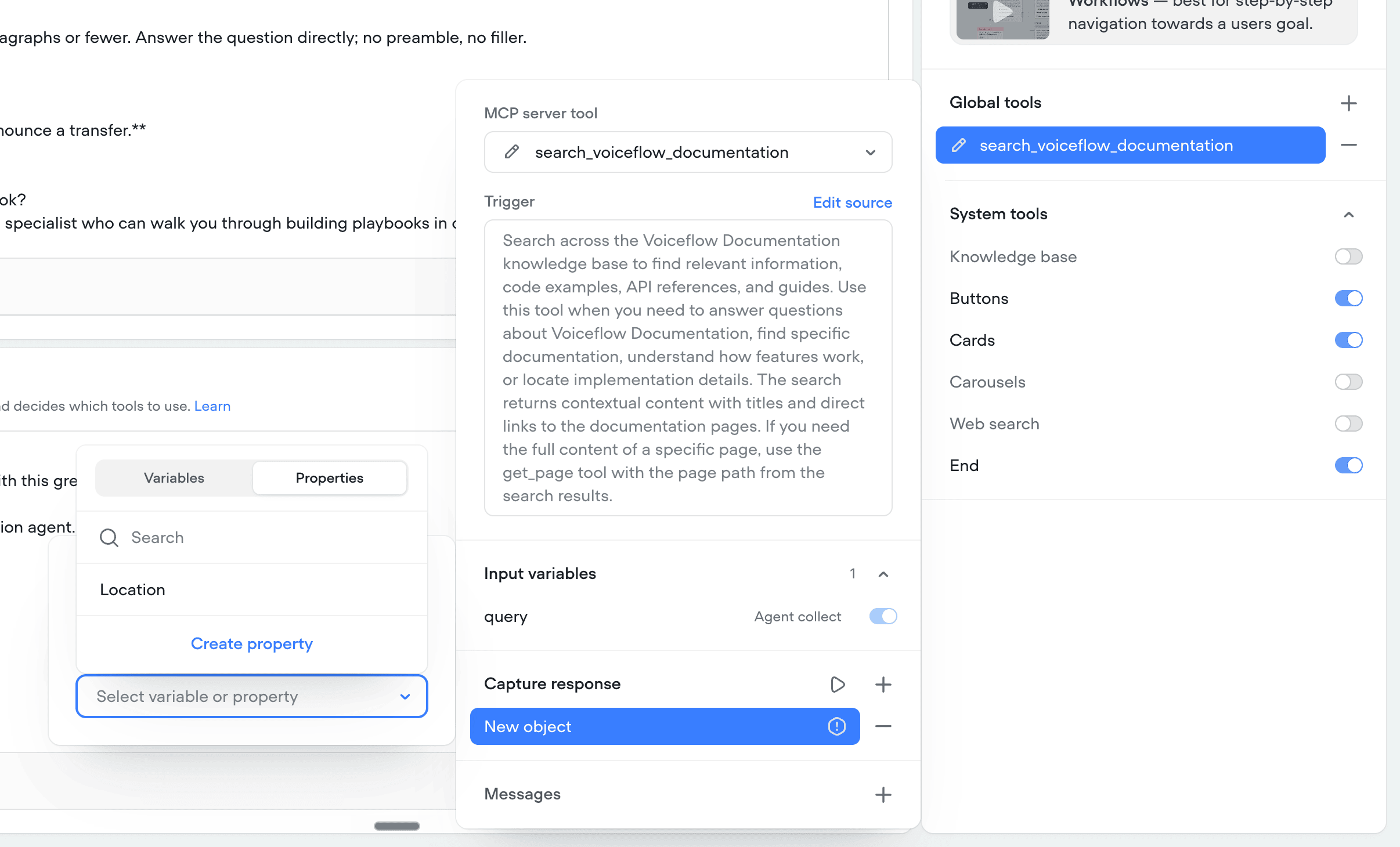Click the query input variable name
Screen dimensions: 1400x847
(x=506, y=617)
